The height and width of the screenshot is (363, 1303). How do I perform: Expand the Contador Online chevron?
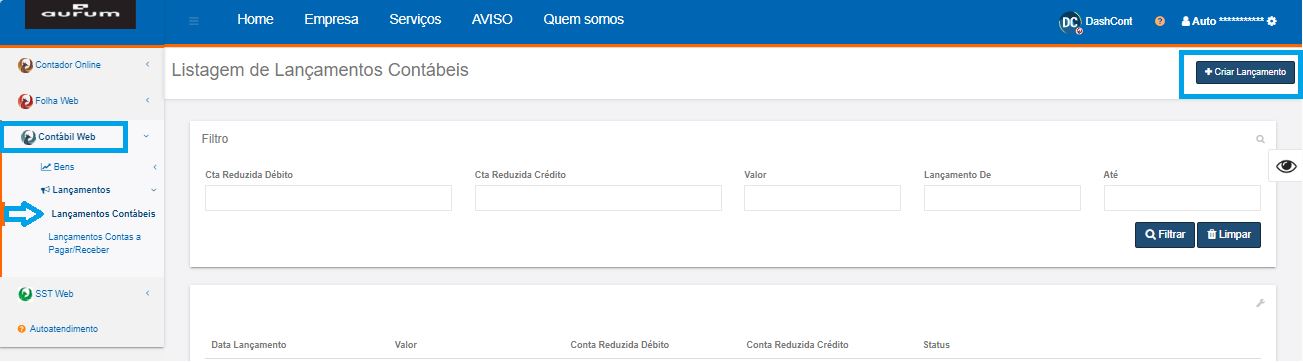147,65
